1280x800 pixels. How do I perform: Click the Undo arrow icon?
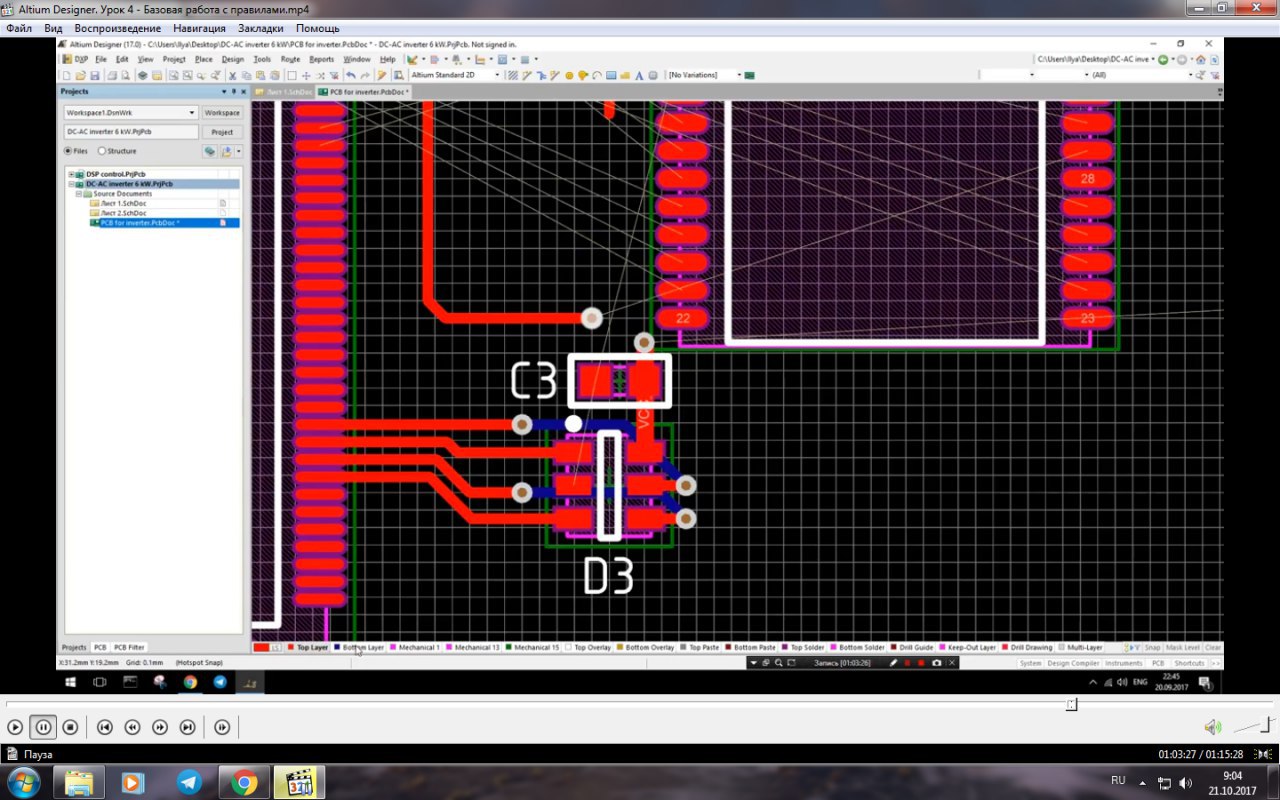(x=351, y=75)
